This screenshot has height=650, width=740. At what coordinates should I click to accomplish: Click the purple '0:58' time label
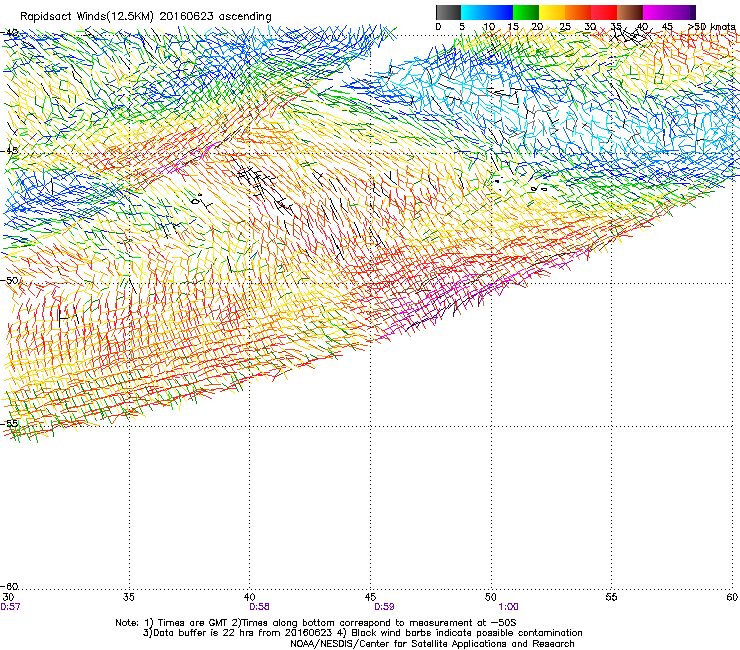[x=260, y=607]
